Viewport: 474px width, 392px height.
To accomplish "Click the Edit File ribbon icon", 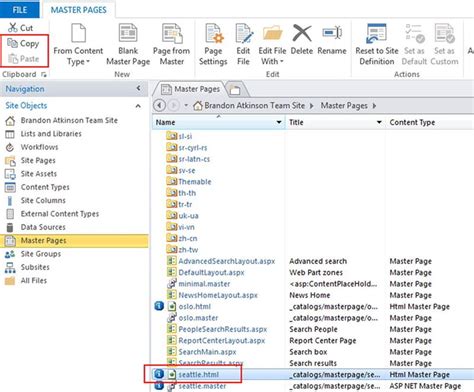I will pyautogui.click(x=244, y=33).
